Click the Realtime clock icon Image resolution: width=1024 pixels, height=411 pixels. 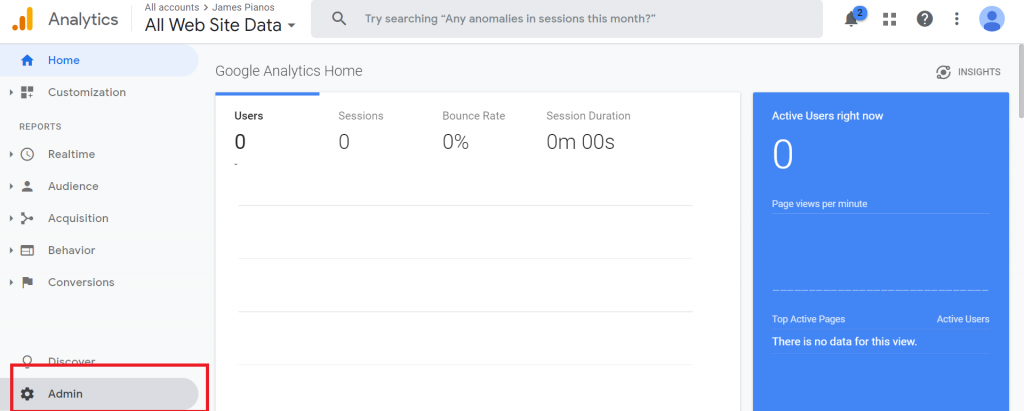pyautogui.click(x=27, y=154)
